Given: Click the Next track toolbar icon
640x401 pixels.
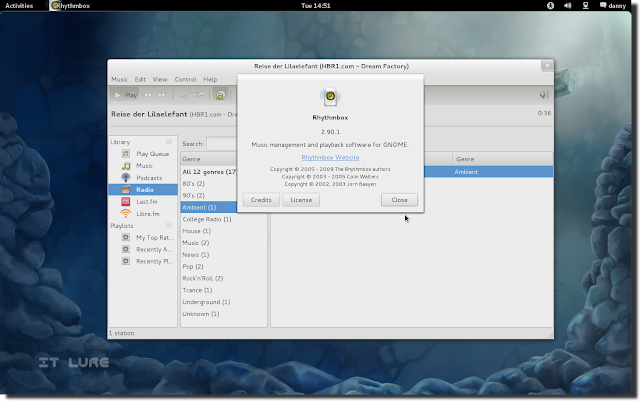Looking at the screenshot, I should (162, 95).
